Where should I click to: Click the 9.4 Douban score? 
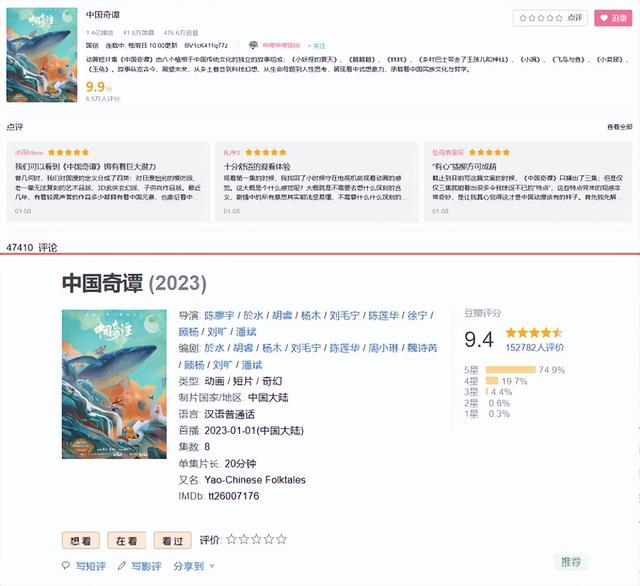coord(479,340)
